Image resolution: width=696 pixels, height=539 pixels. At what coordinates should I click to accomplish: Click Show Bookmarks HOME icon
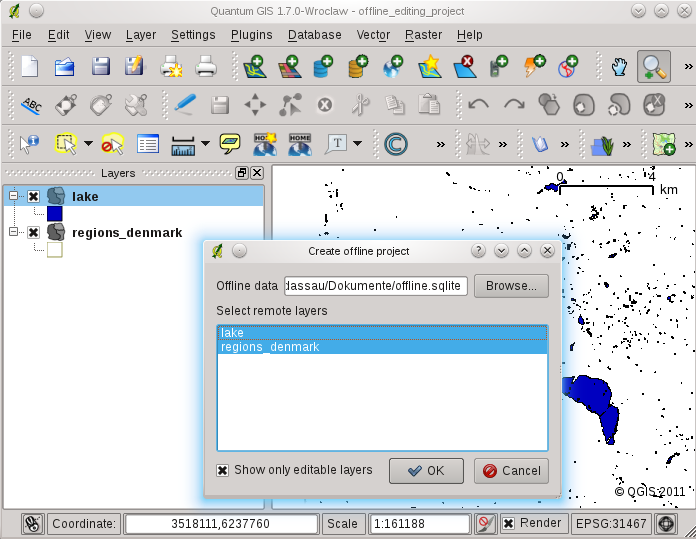tap(300, 144)
